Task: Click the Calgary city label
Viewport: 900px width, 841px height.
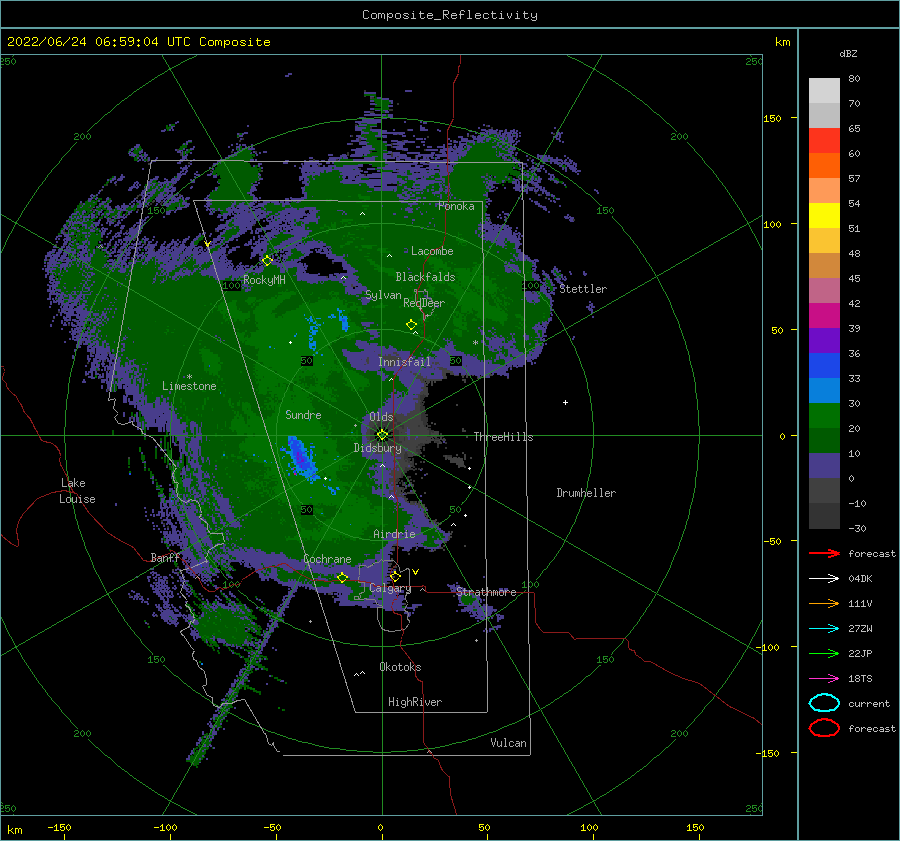Action: pyautogui.click(x=390, y=588)
